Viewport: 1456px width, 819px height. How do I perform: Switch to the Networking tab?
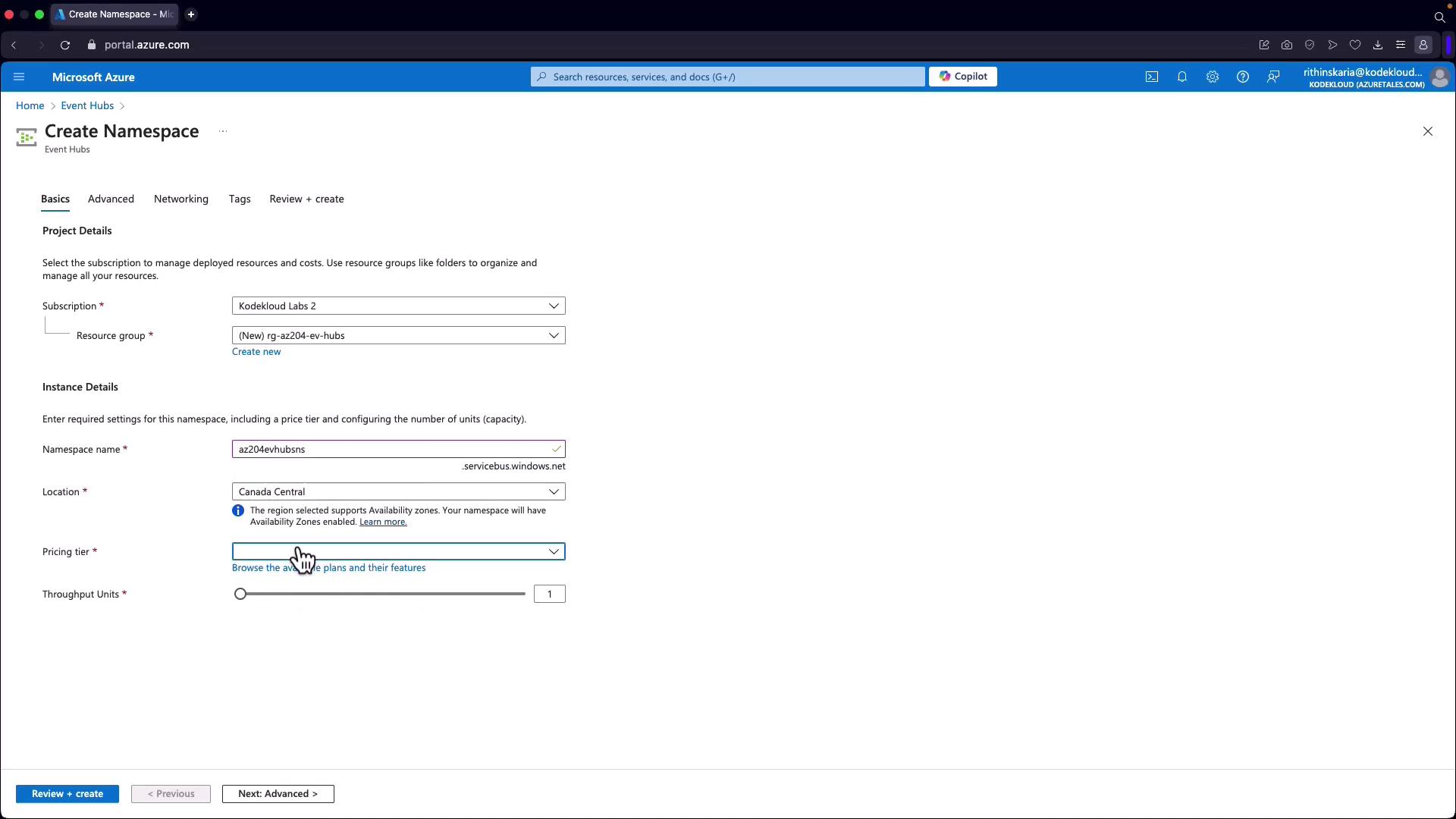click(x=180, y=199)
